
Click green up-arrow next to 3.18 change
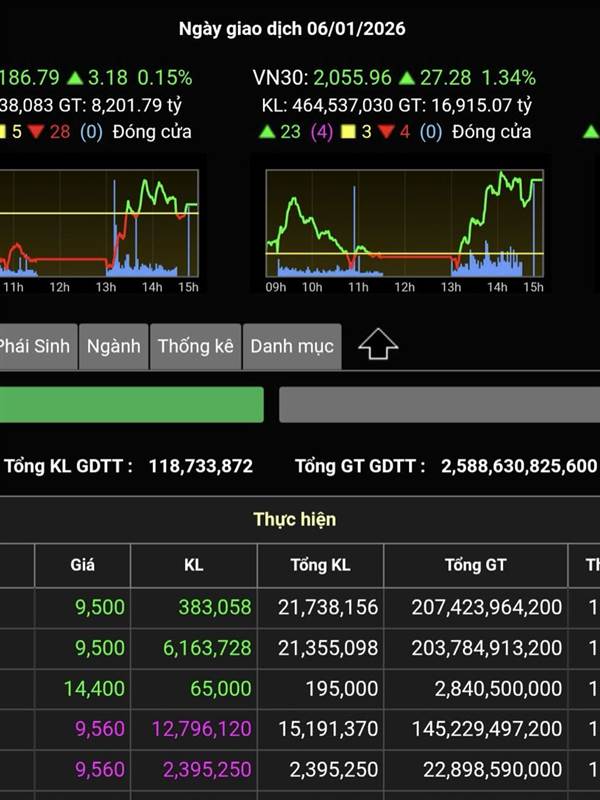coord(75,77)
